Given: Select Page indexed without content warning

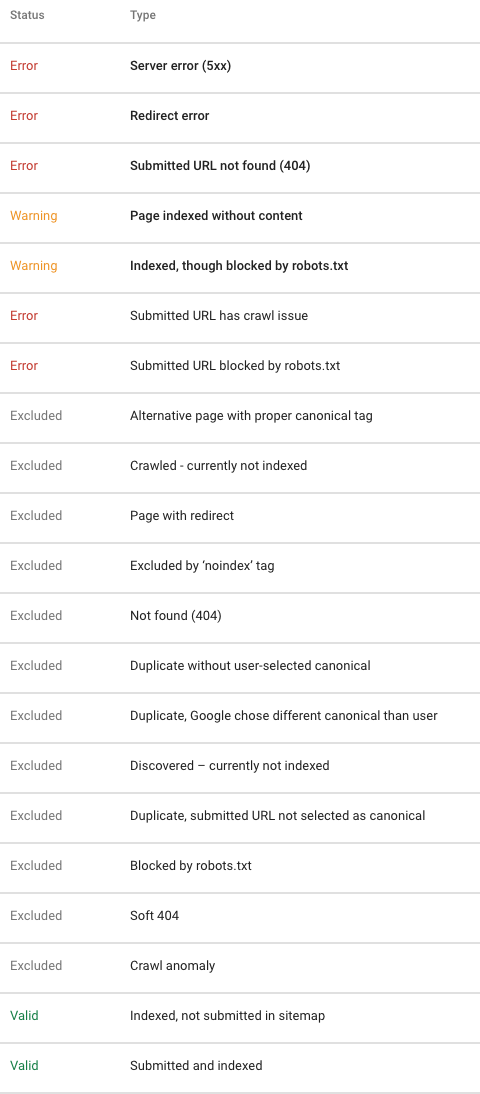Looking at the screenshot, I should pos(240,216).
